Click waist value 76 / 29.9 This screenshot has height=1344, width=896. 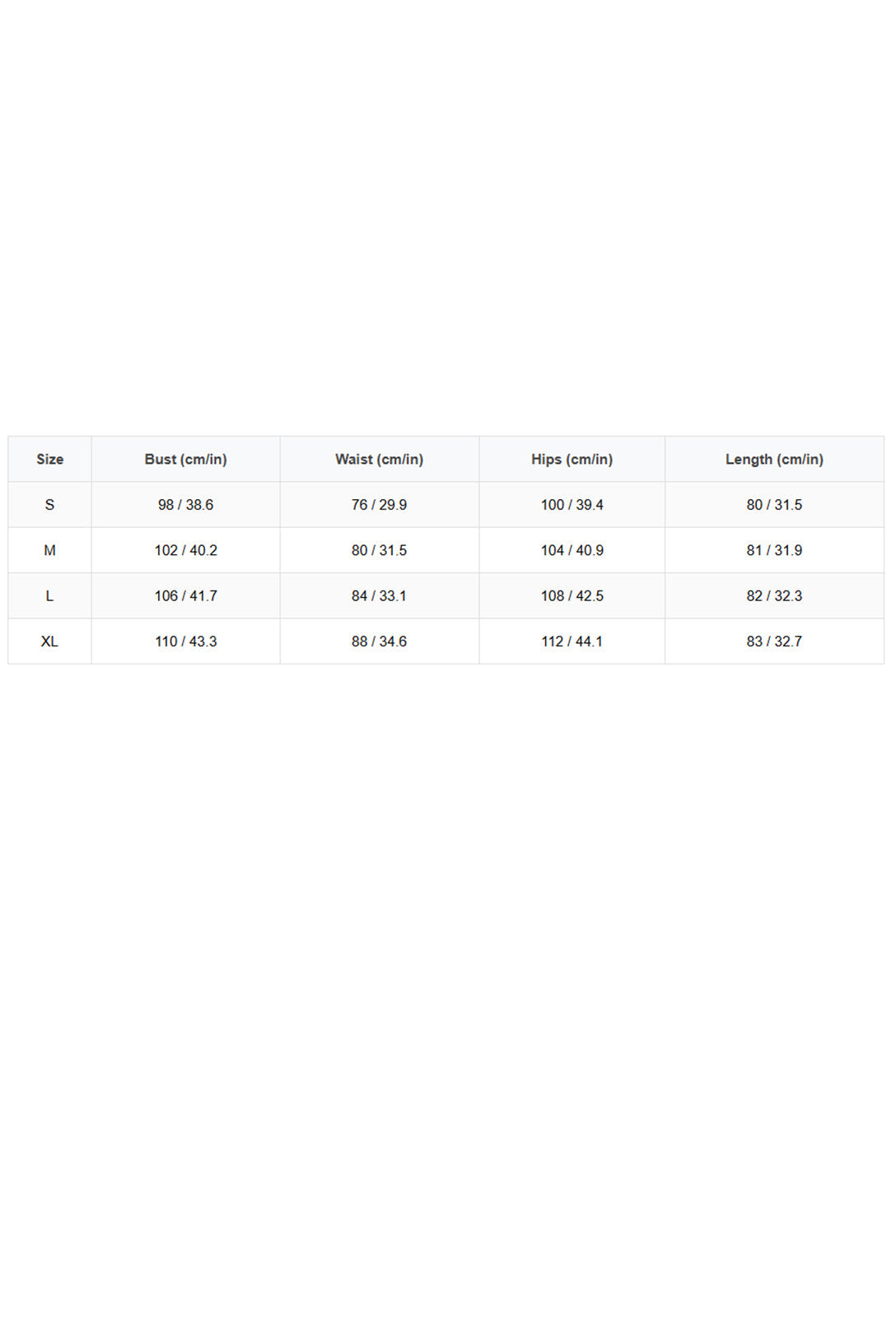tap(380, 505)
